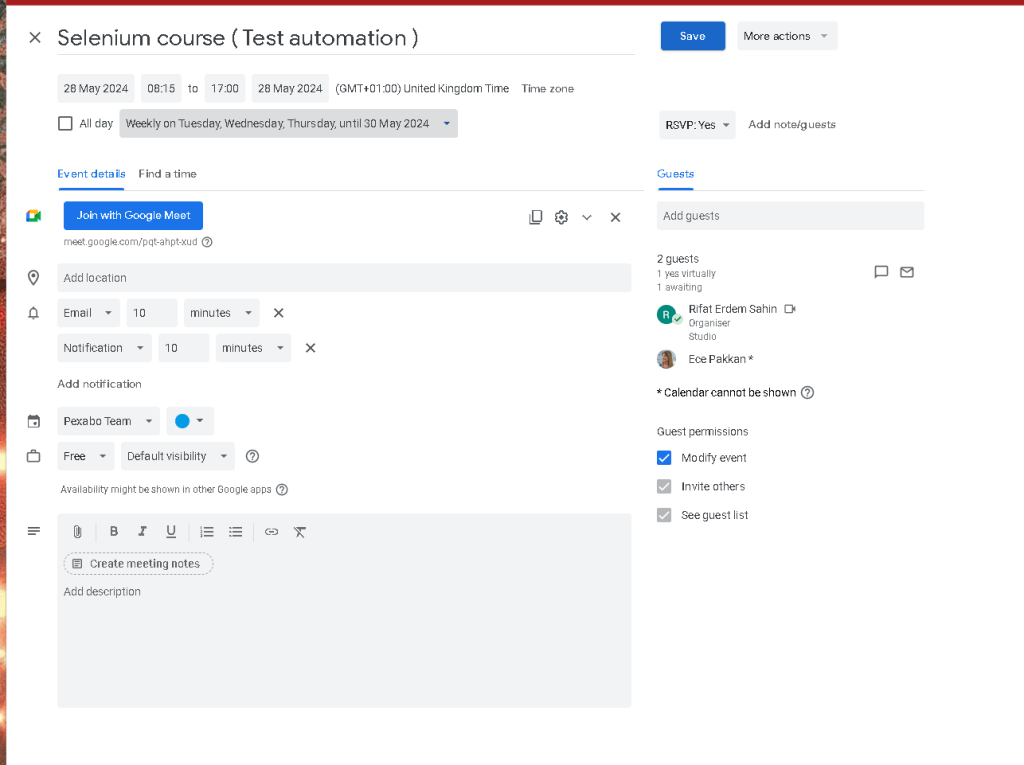Open the RSVP: Yes dropdown
This screenshot has height=765, width=1024.
click(x=697, y=125)
